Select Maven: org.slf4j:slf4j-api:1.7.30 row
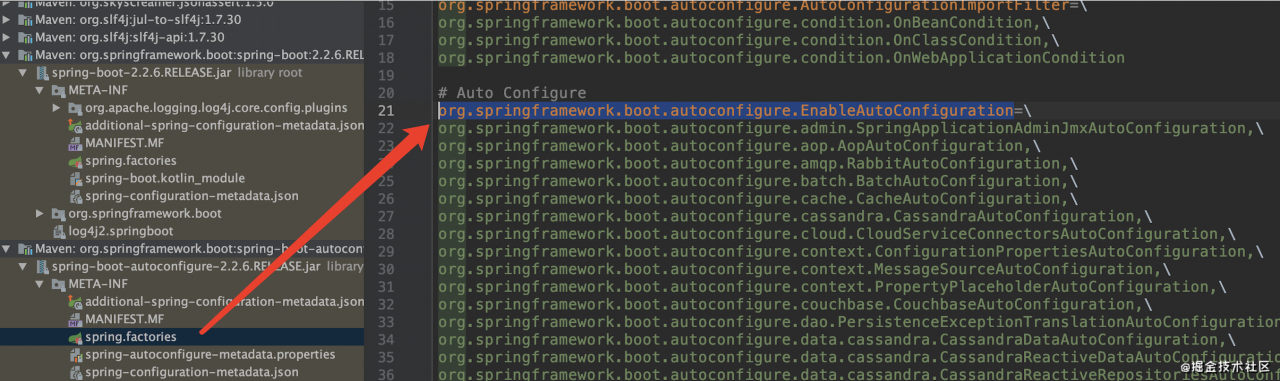 [182, 37]
